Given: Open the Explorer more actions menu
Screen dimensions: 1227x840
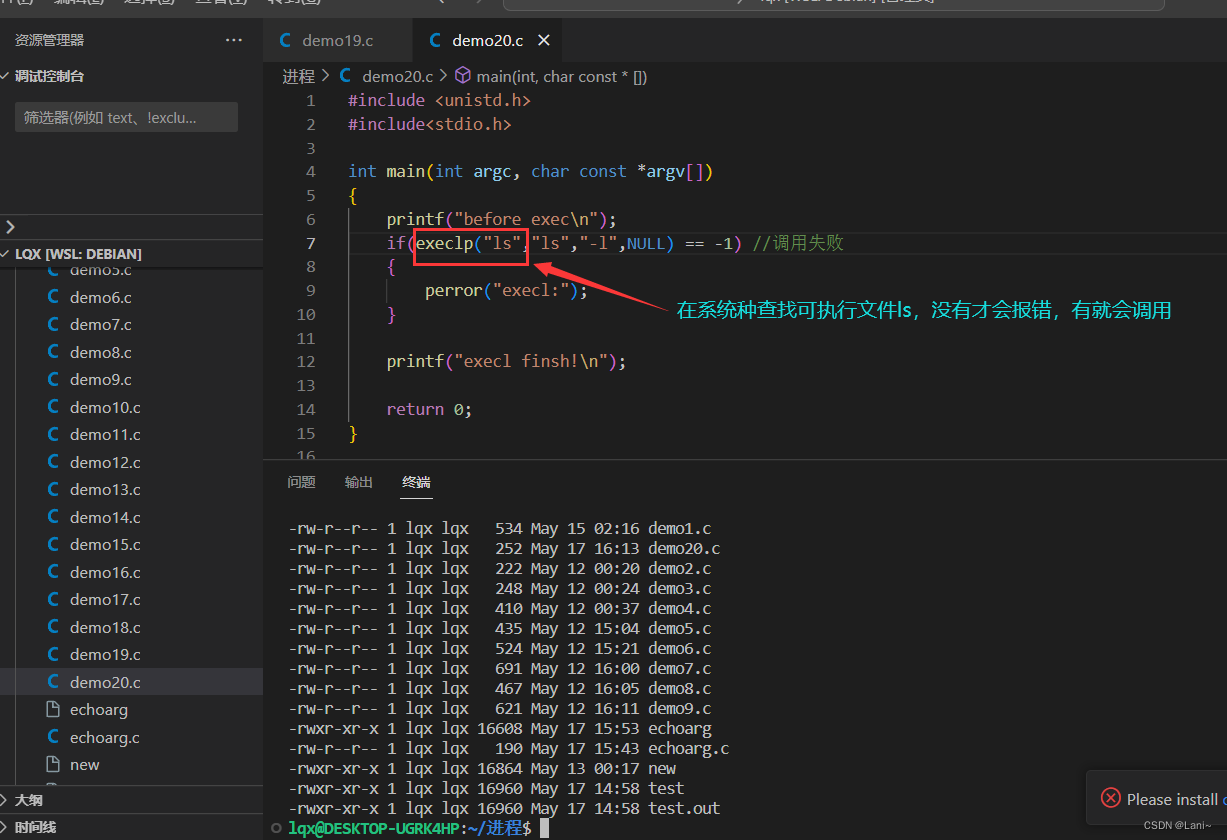Looking at the screenshot, I should 234,40.
